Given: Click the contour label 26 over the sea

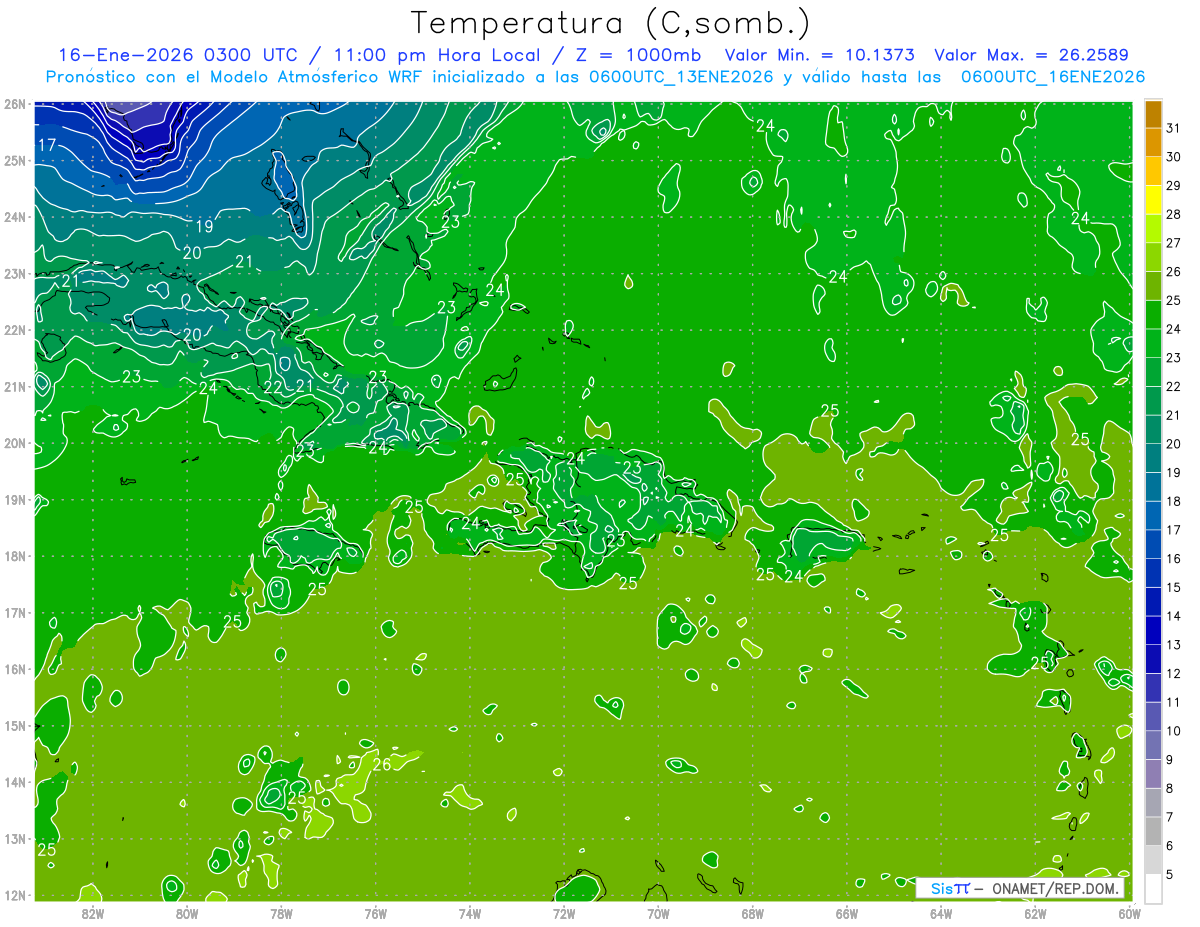Looking at the screenshot, I should (381, 765).
